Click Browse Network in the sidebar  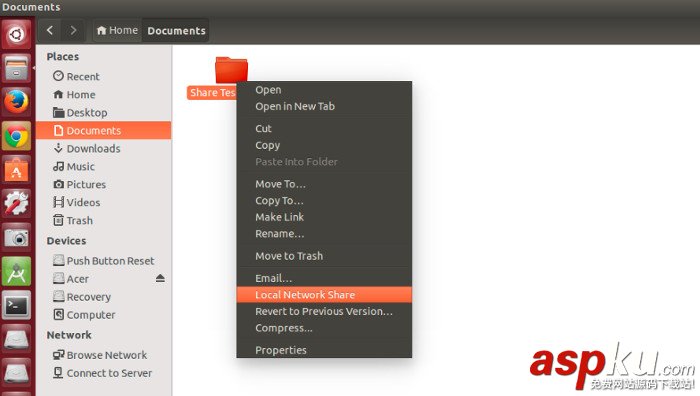104,355
